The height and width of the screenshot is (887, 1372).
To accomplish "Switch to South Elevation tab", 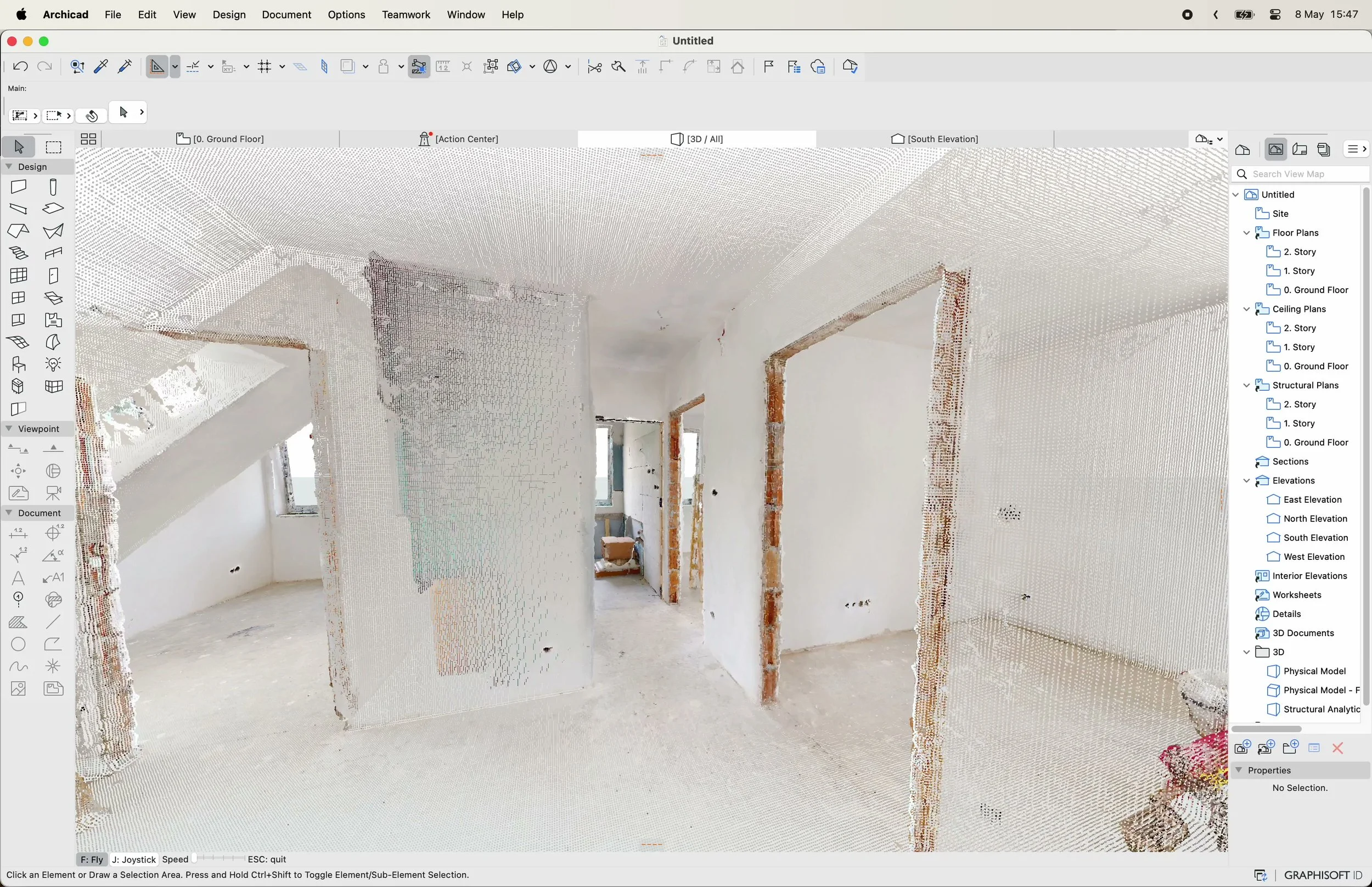I will tap(935, 139).
